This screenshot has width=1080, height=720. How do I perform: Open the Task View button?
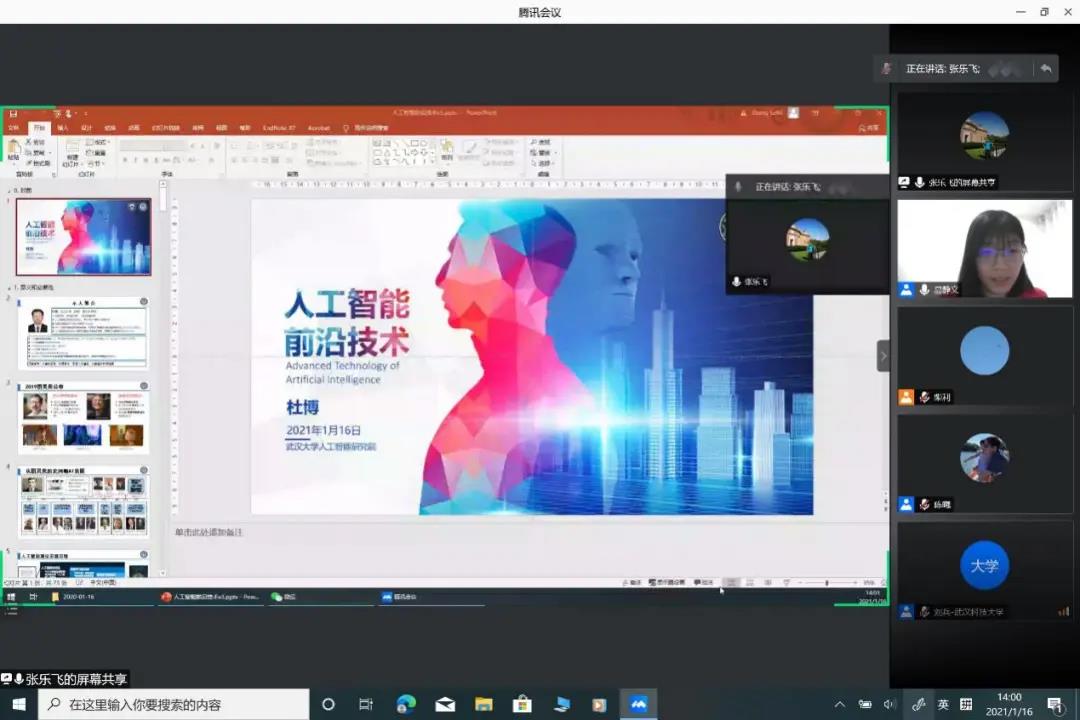click(x=366, y=704)
